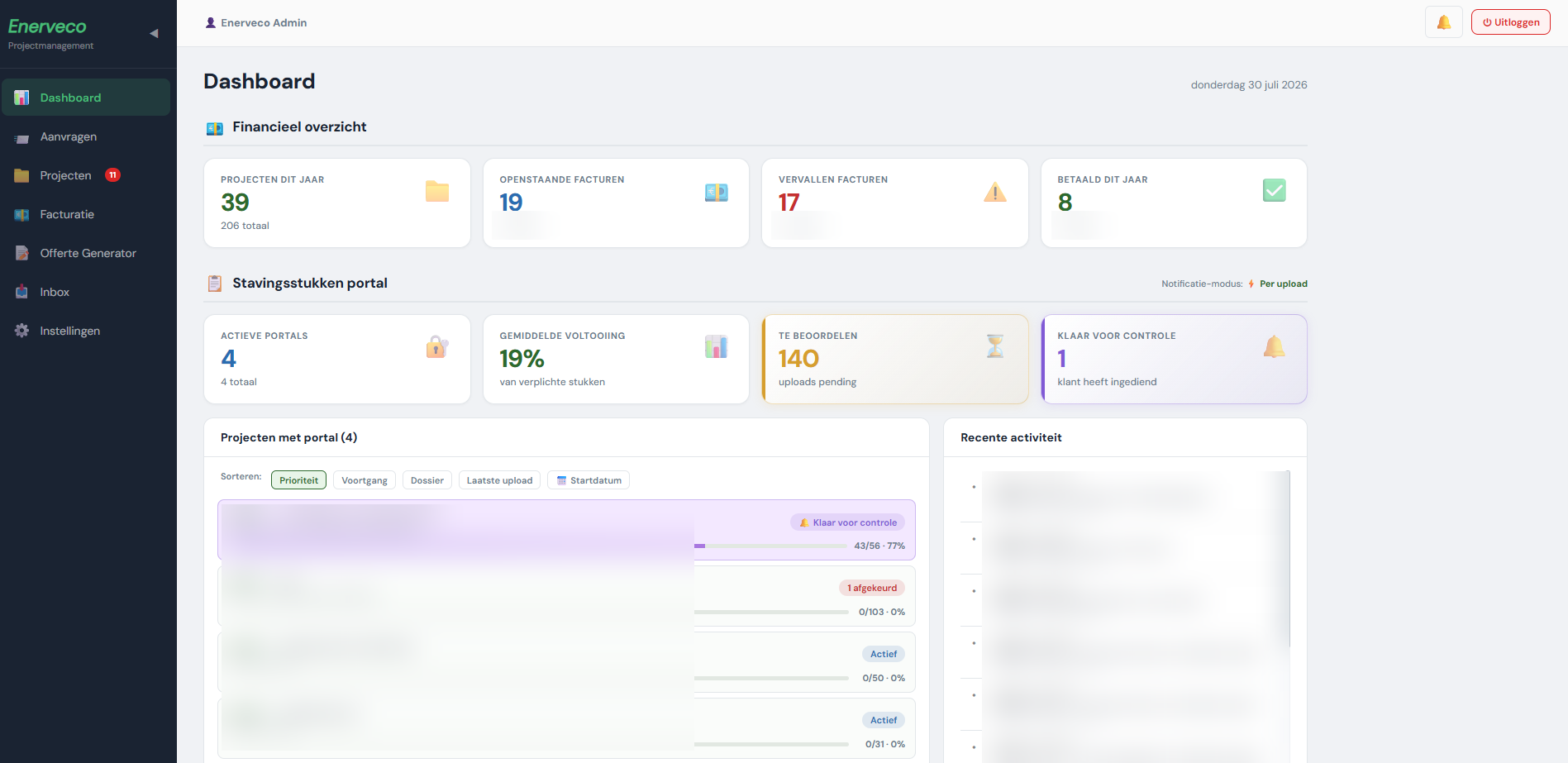This screenshot has height=763, width=1568.
Task: Collapse the sidebar with the arrow icon
Action: 154,33
